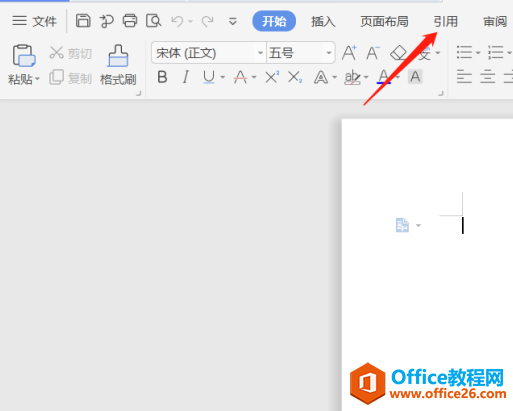Expand strikethrough options dropdown

click(254, 78)
